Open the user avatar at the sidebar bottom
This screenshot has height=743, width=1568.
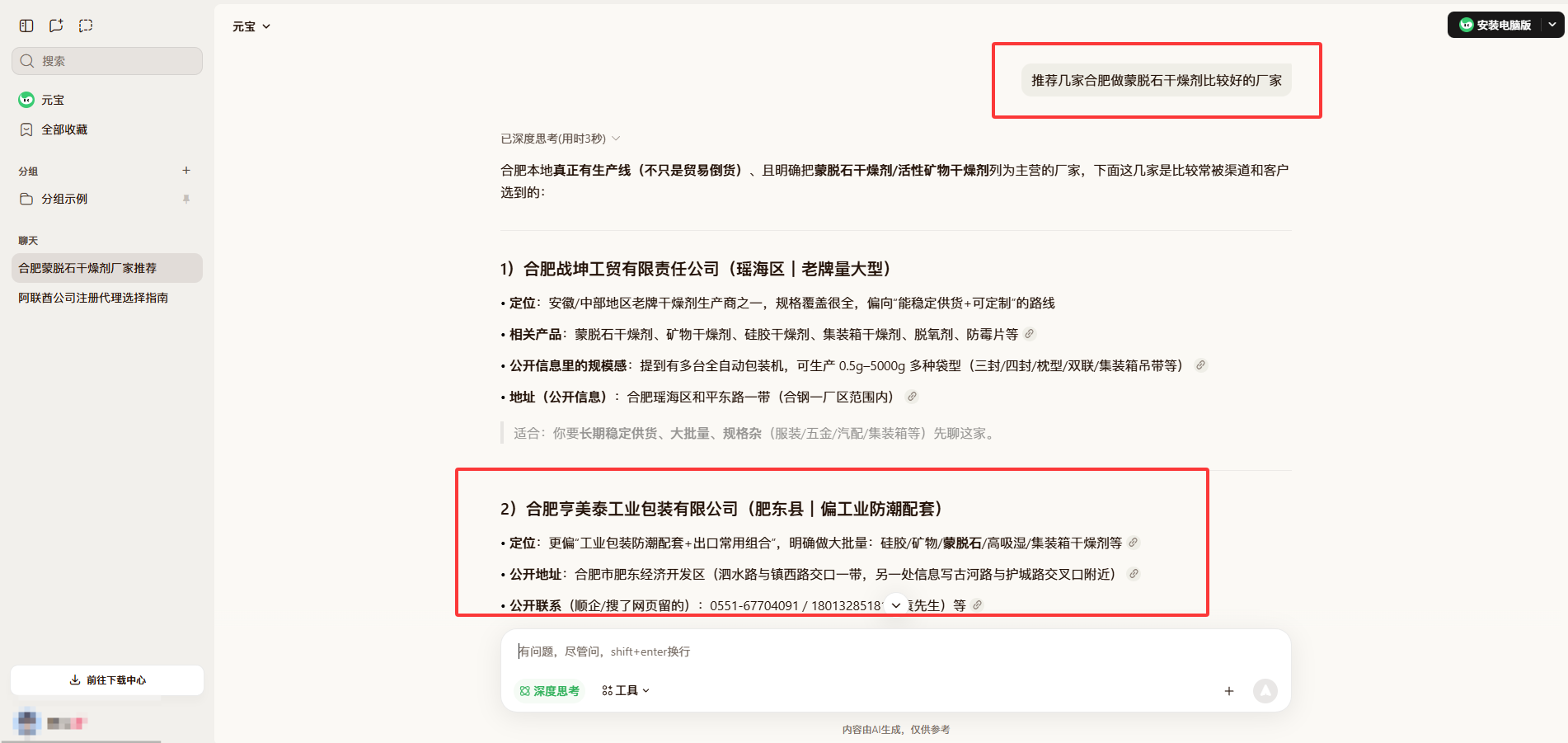(27, 723)
